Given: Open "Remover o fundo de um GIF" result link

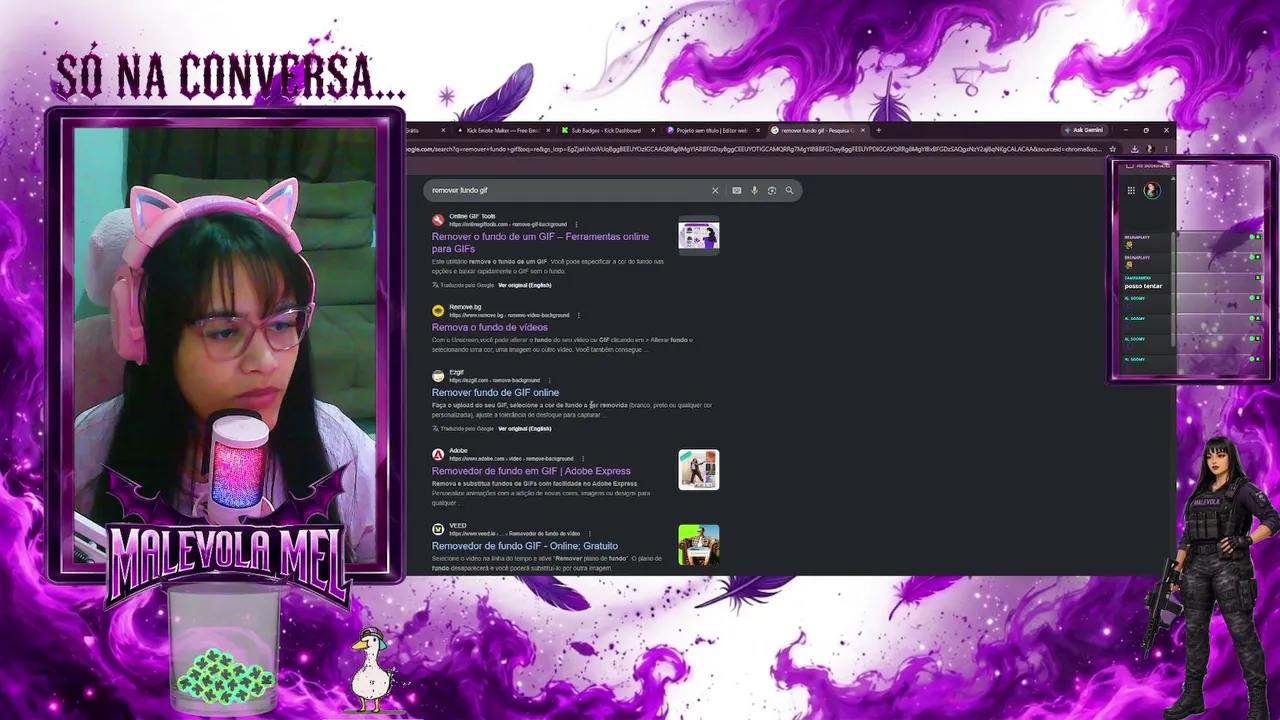Looking at the screenshot, I should 540,242.
